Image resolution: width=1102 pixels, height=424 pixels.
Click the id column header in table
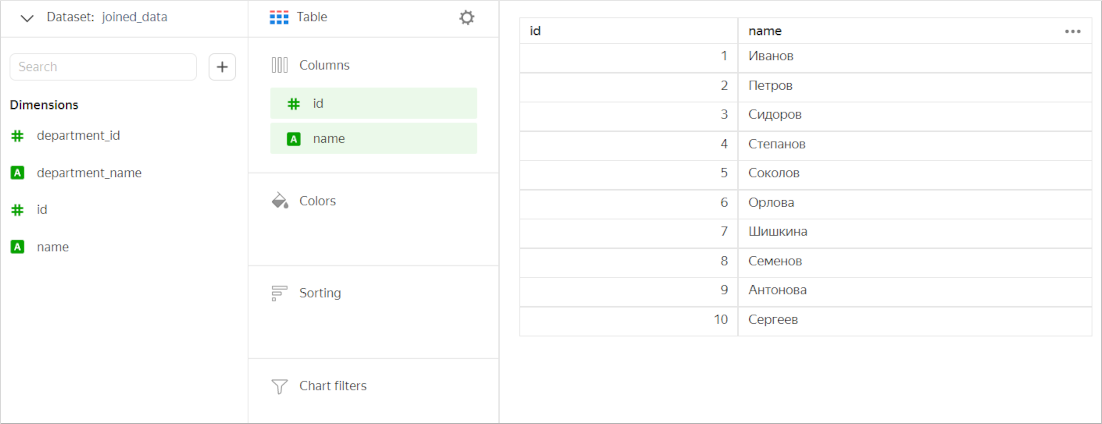click(628, 31)
